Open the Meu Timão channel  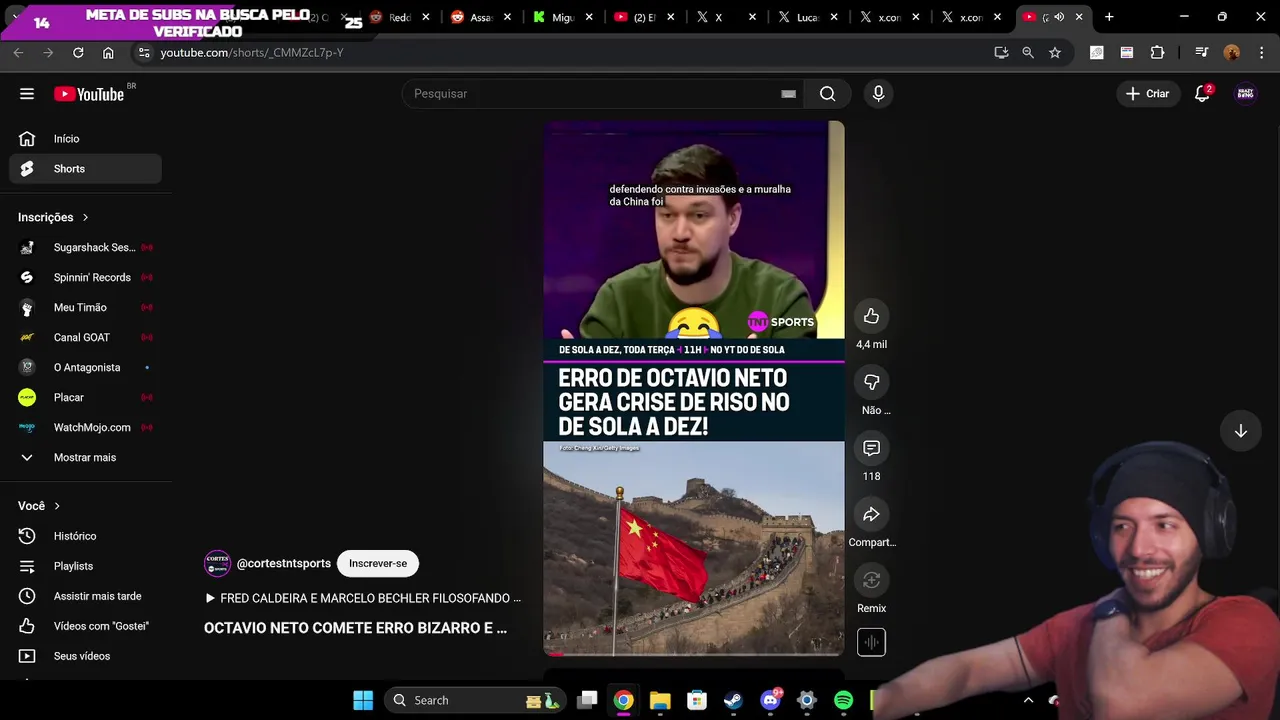(x=85, y=307)
